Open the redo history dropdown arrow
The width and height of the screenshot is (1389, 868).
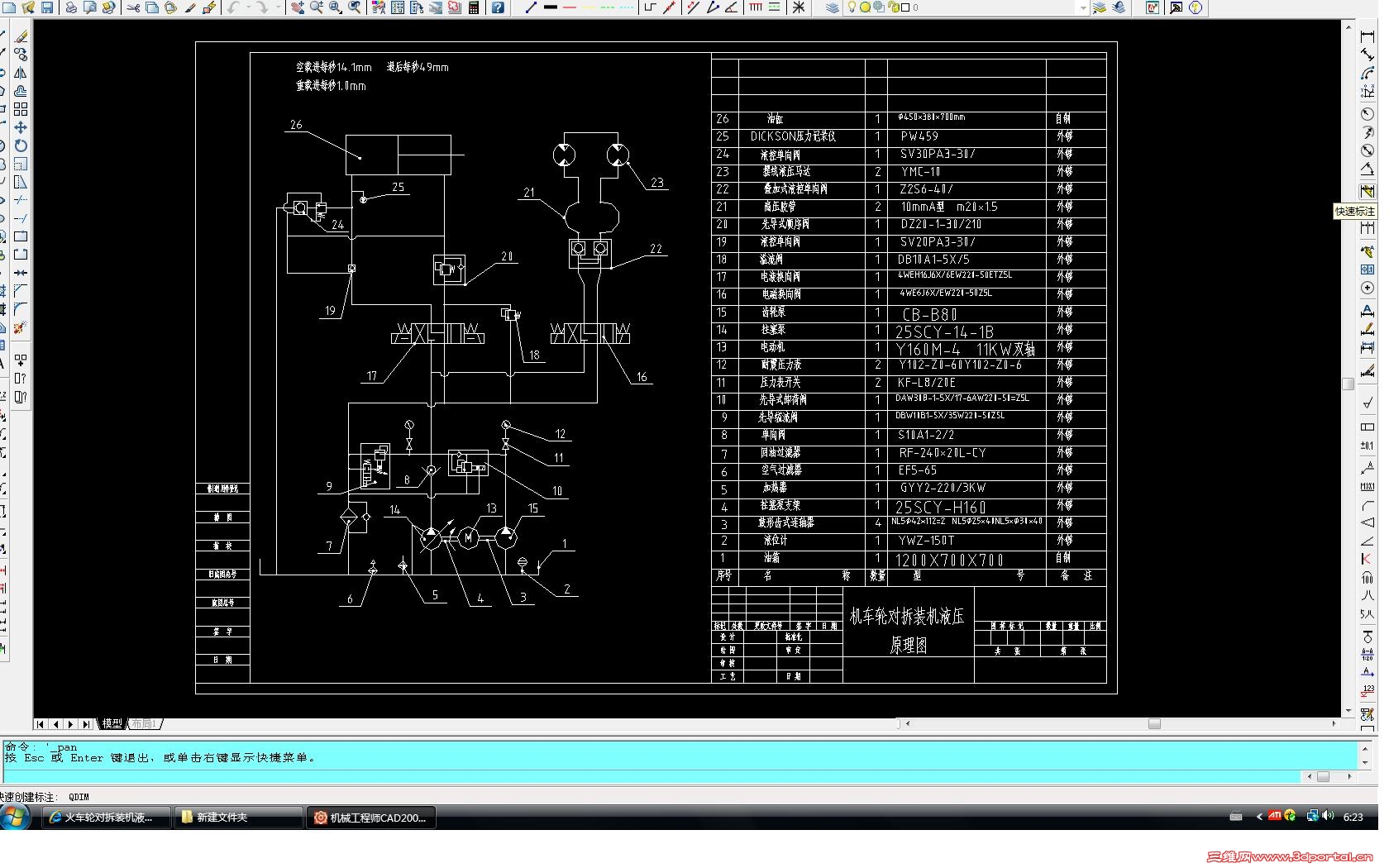[x=278, y=7]
